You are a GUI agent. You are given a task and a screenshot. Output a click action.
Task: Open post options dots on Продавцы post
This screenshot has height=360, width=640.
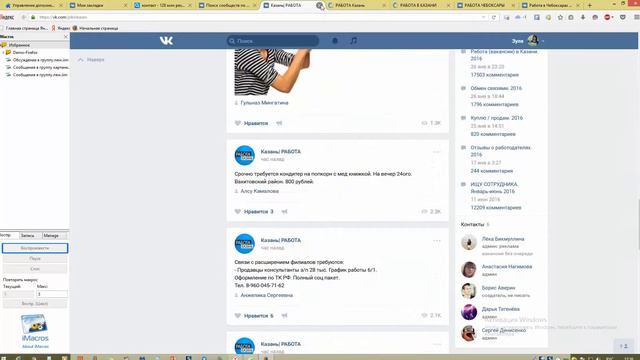click(x=437, y=240)
